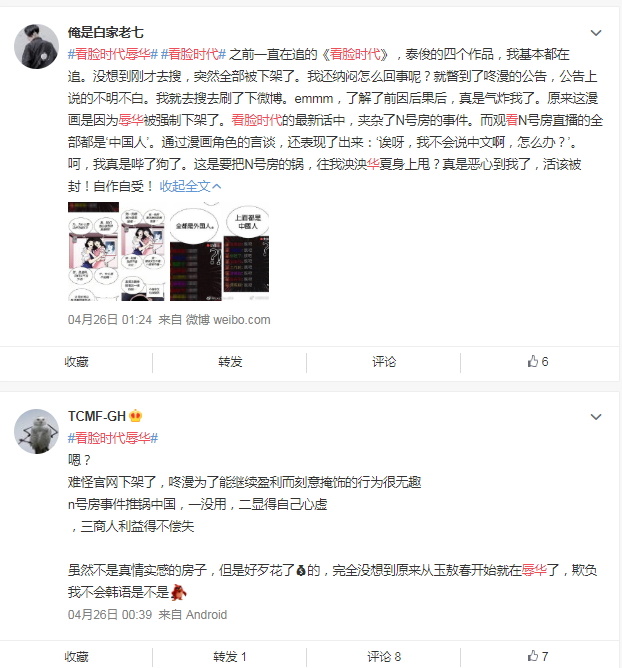
Task: Like the first post with 6 likes
Action: coord(538,362)
